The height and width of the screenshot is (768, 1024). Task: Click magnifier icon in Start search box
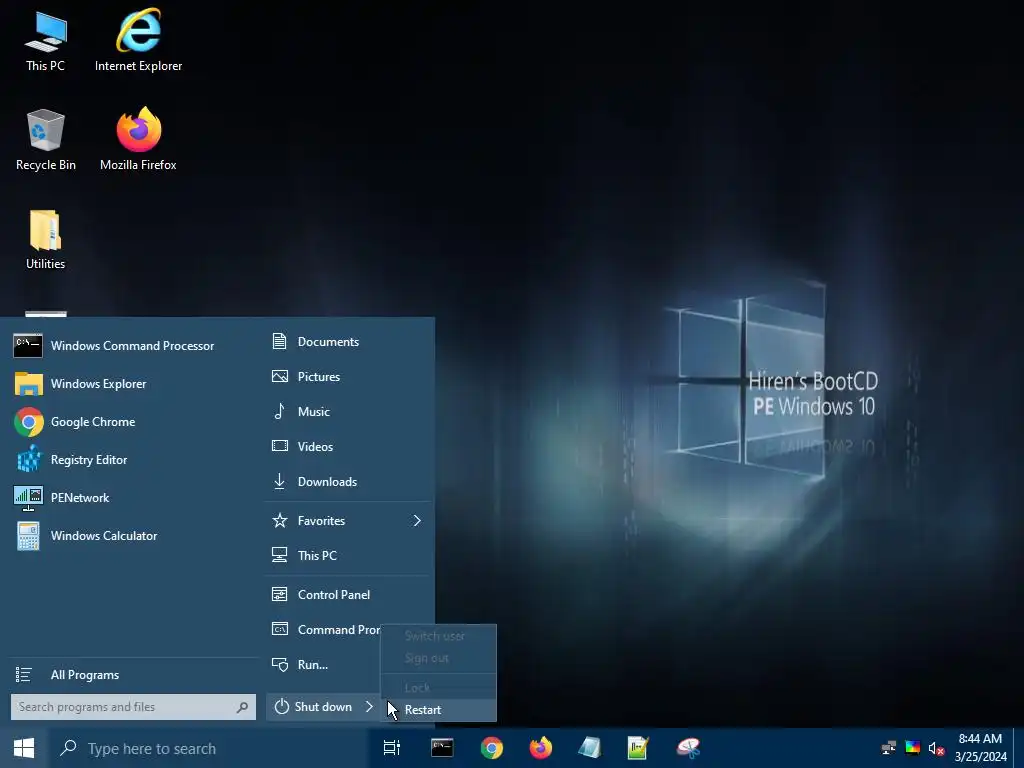(x=242, y=707)
